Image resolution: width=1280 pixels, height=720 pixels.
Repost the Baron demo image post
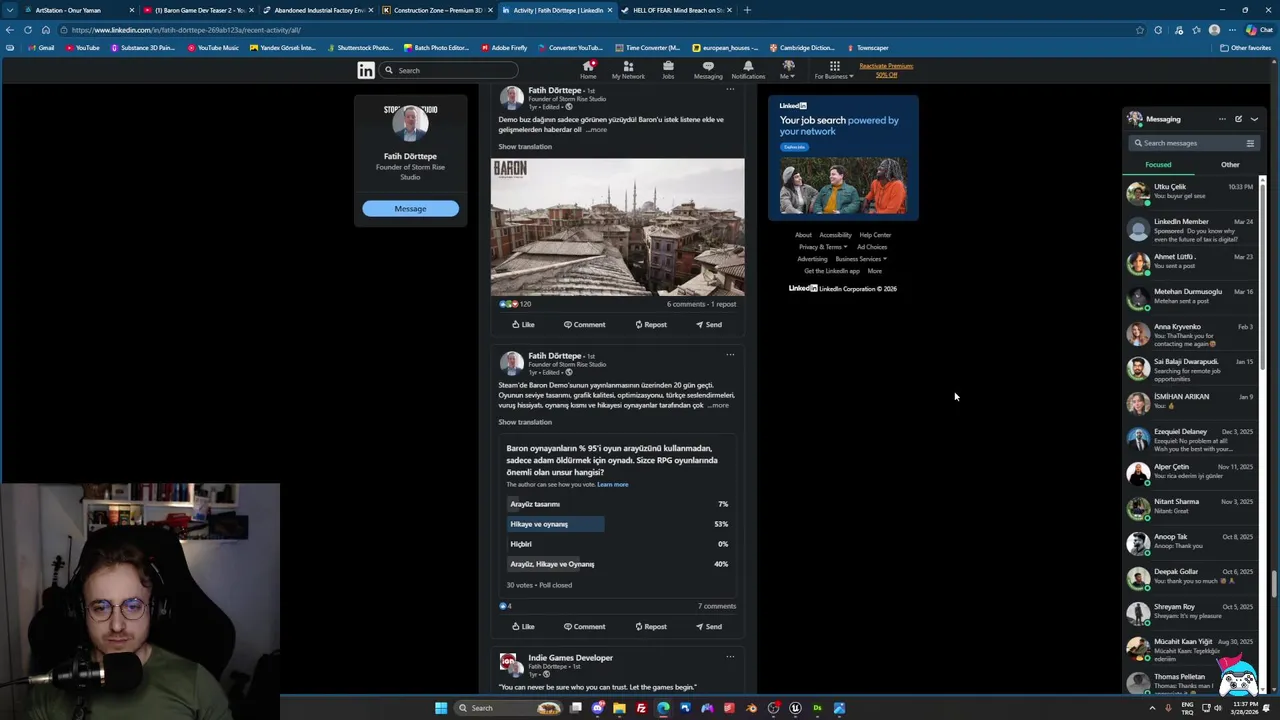tap(651, 324)
